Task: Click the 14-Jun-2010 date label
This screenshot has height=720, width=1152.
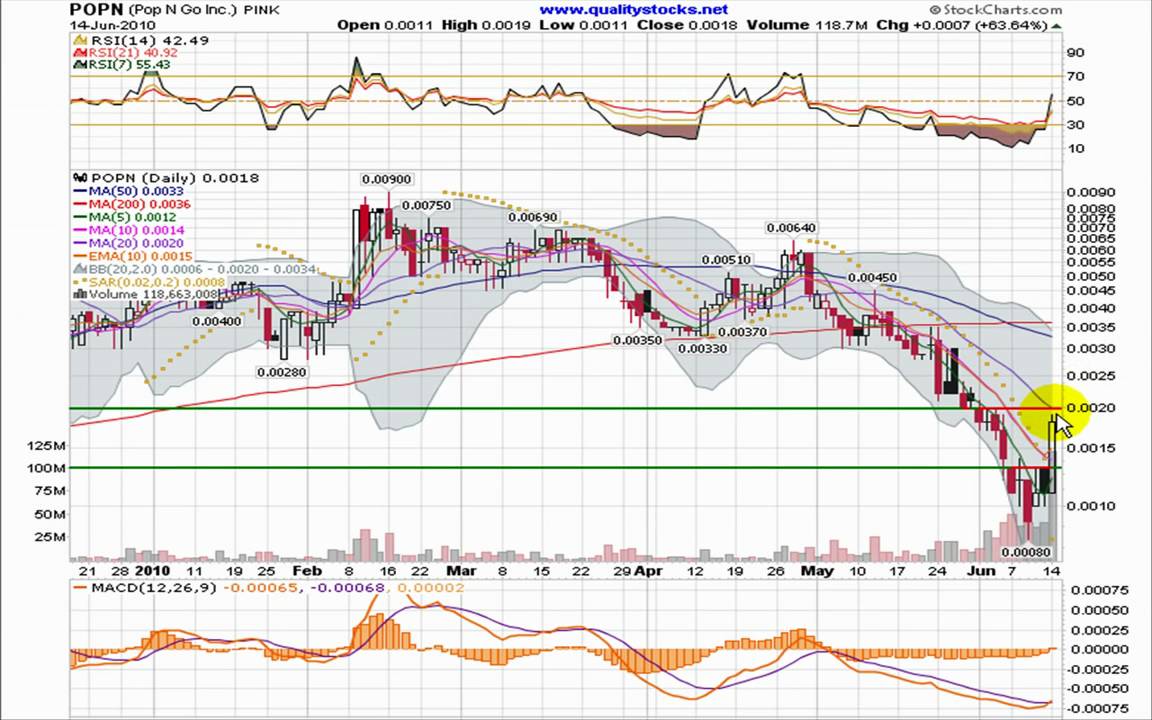Action: pos(112,25)
